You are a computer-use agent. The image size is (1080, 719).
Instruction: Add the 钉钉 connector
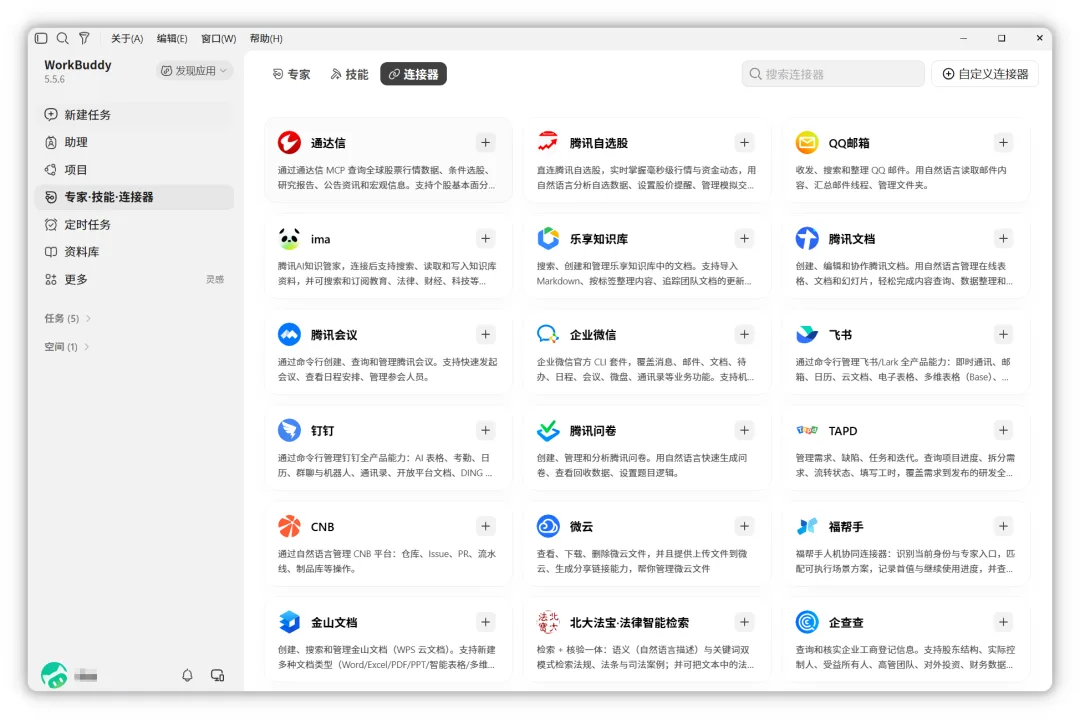(486, 430)
